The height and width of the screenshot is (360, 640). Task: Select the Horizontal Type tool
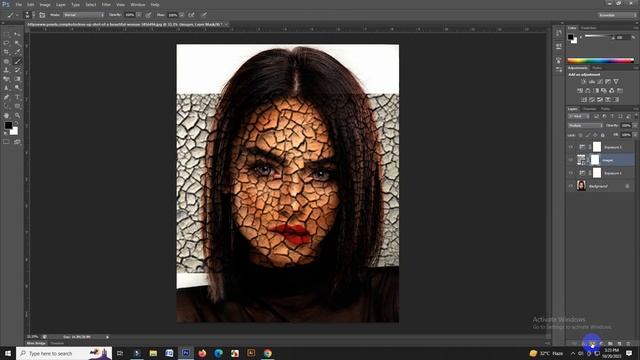click(17, 97)
